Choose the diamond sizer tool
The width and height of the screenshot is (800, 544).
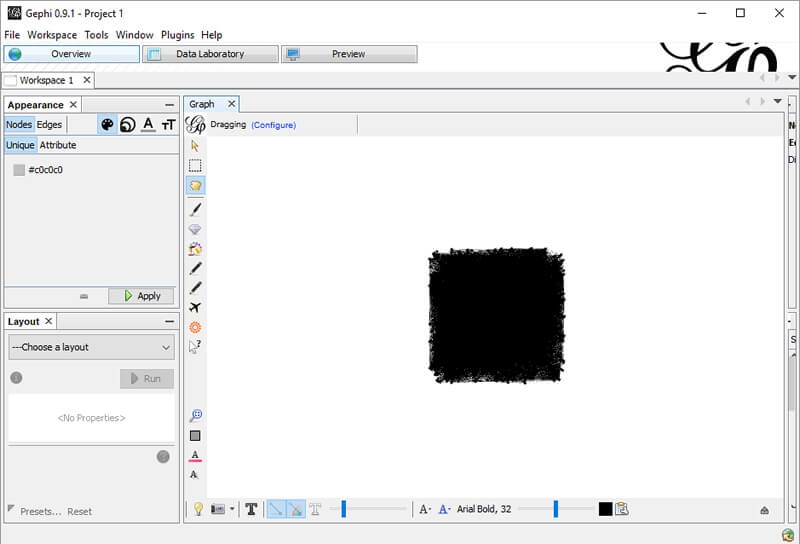click(x=195, y=229)
